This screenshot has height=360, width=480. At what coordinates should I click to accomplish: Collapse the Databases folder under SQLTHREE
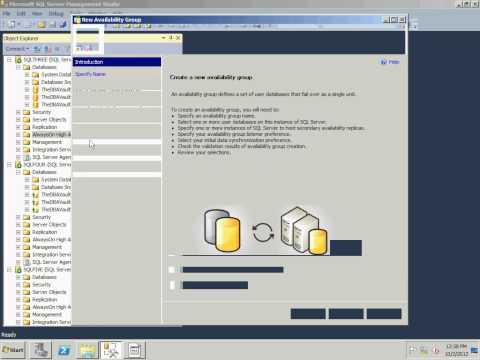(x=18, y=67)
